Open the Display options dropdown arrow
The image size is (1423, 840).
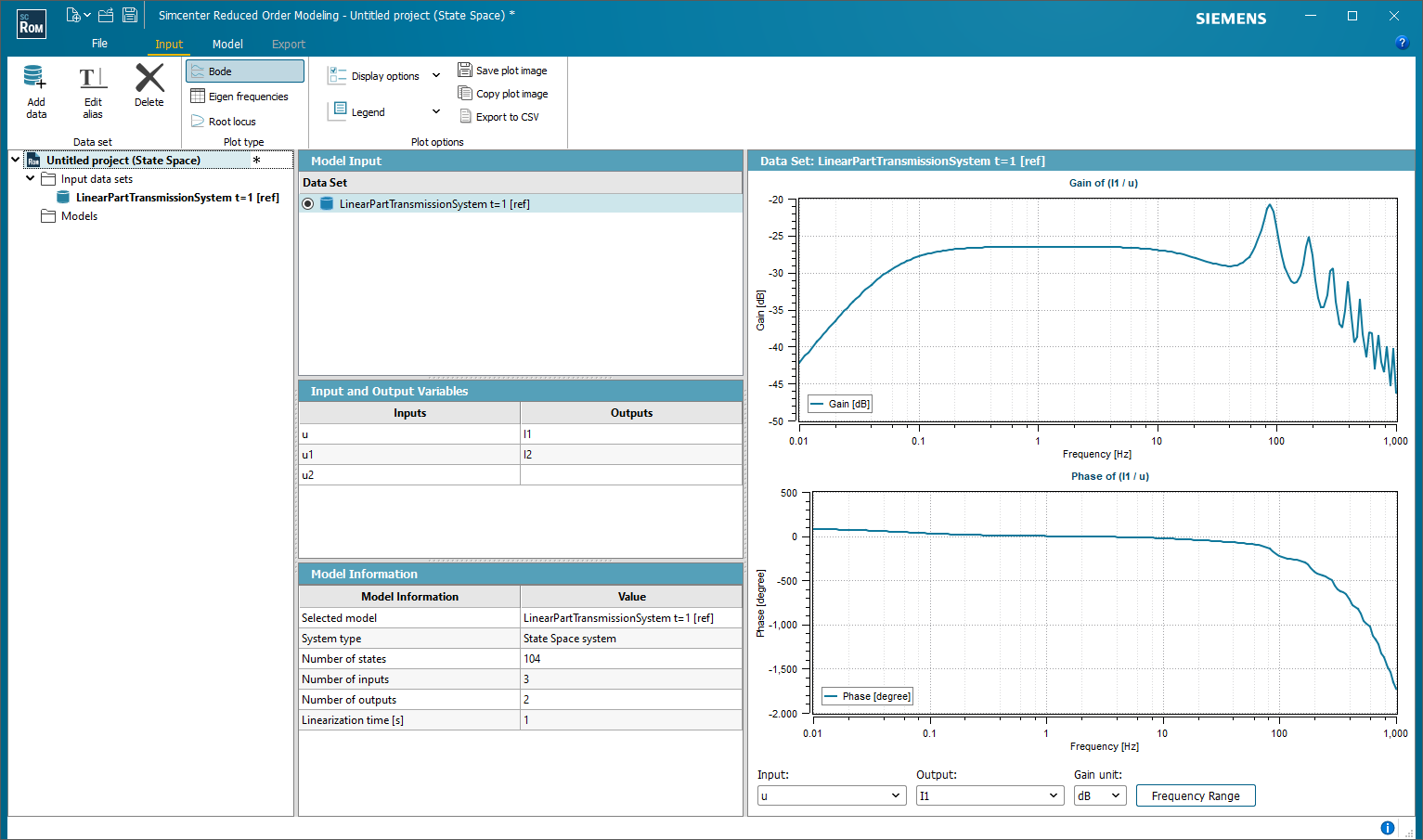pos(436,76)
